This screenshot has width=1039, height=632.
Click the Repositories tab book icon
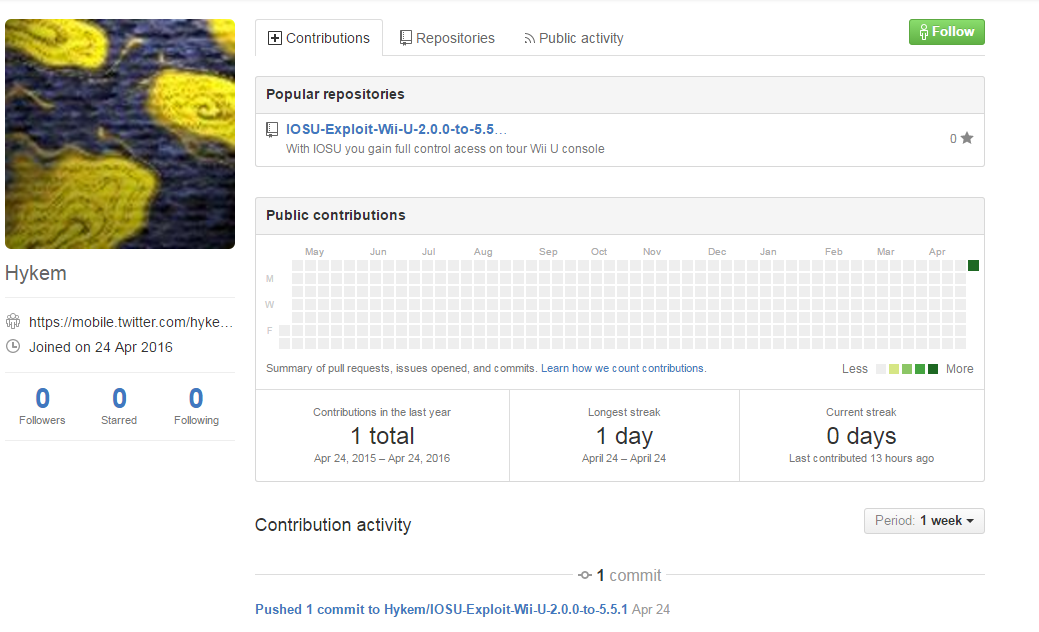point(406,38)
